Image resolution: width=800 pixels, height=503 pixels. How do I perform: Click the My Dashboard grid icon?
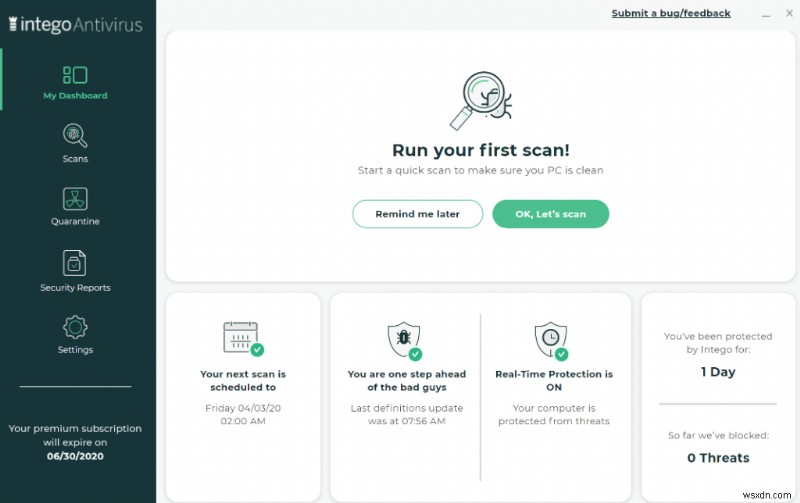coord(75,75)
